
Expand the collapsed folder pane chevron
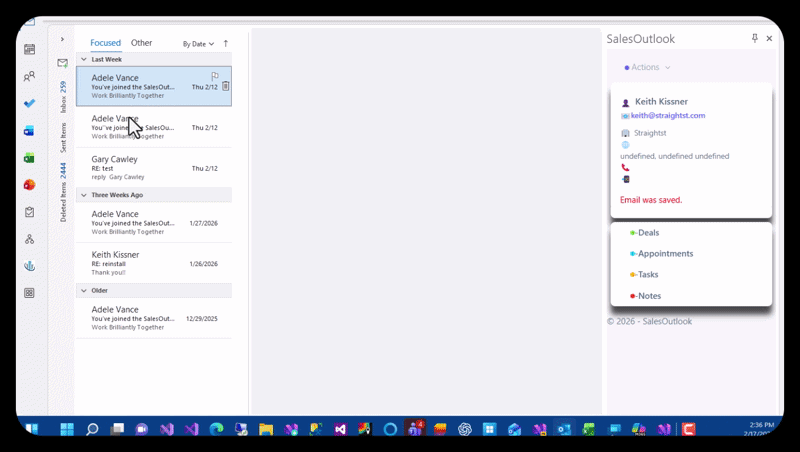click(62, 39)
